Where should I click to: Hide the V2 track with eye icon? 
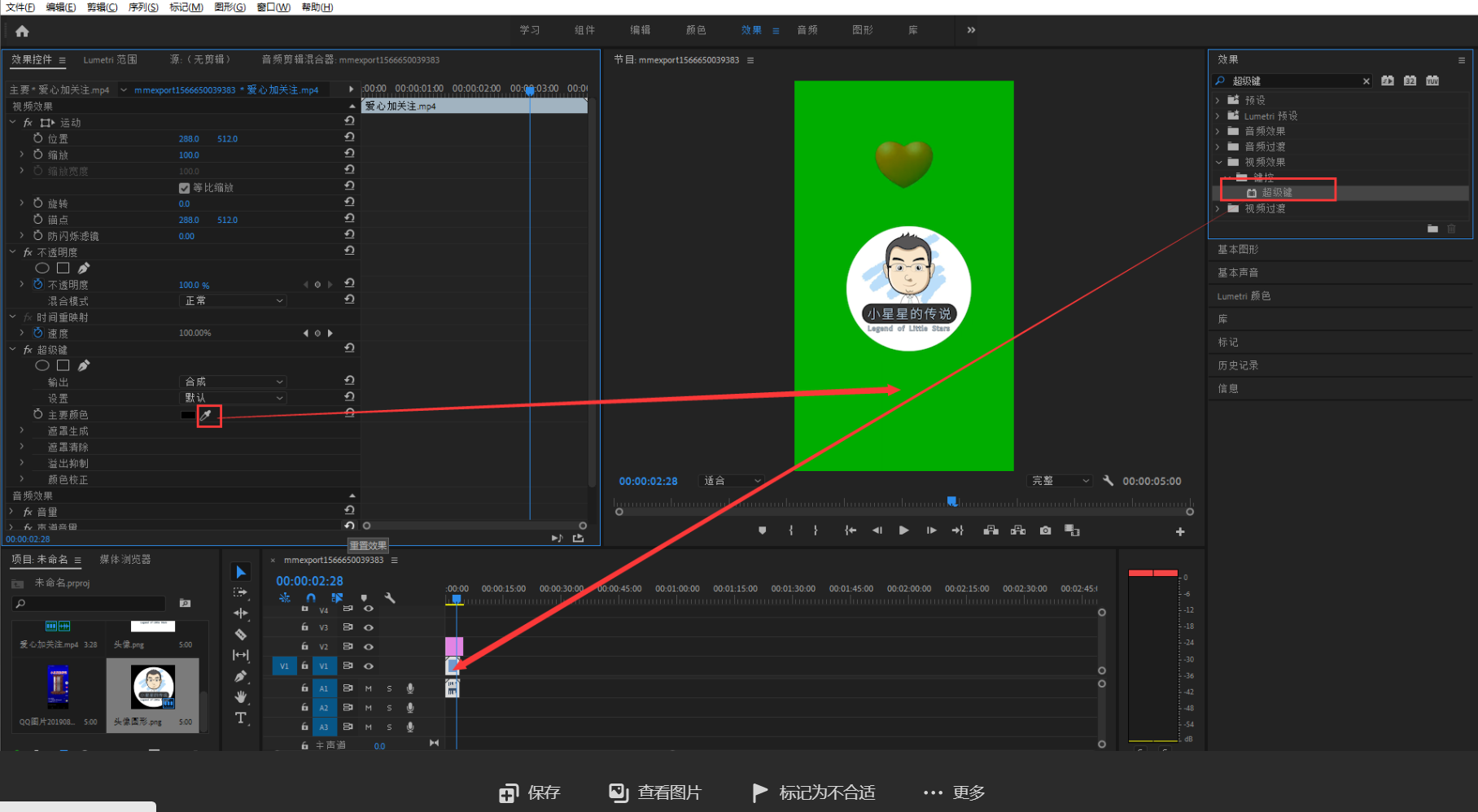tap(369, 647)
